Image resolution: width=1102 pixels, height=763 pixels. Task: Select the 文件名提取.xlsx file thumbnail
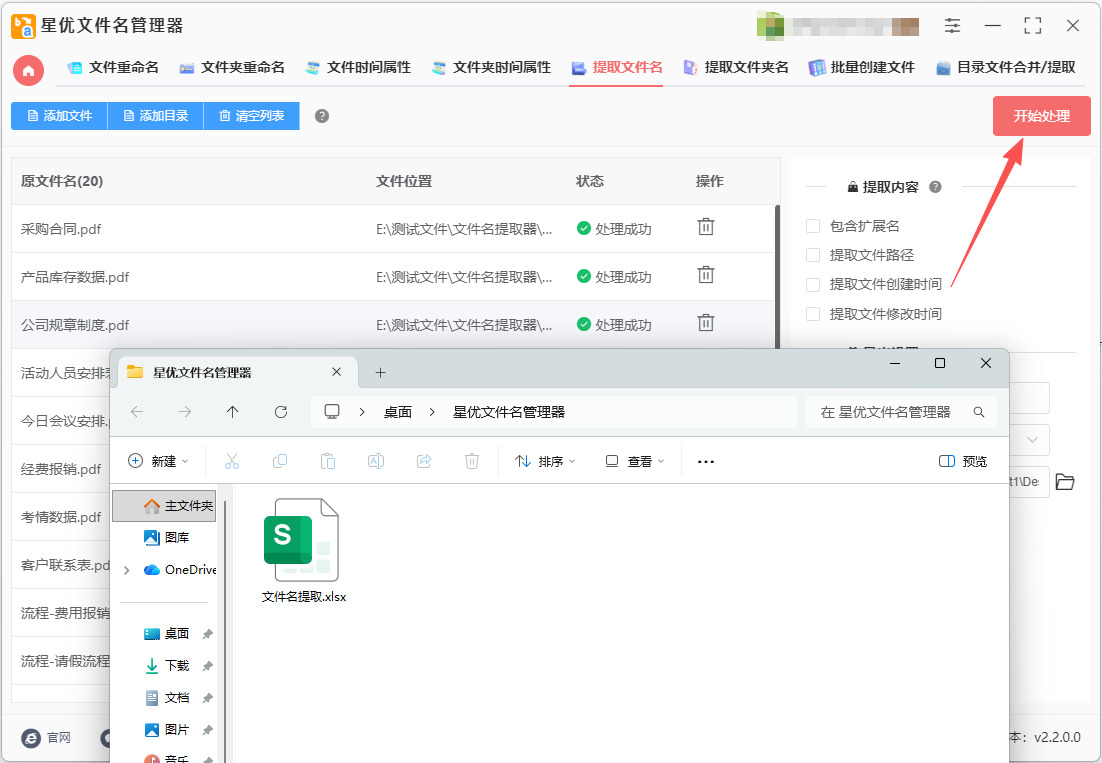[304, 550]
